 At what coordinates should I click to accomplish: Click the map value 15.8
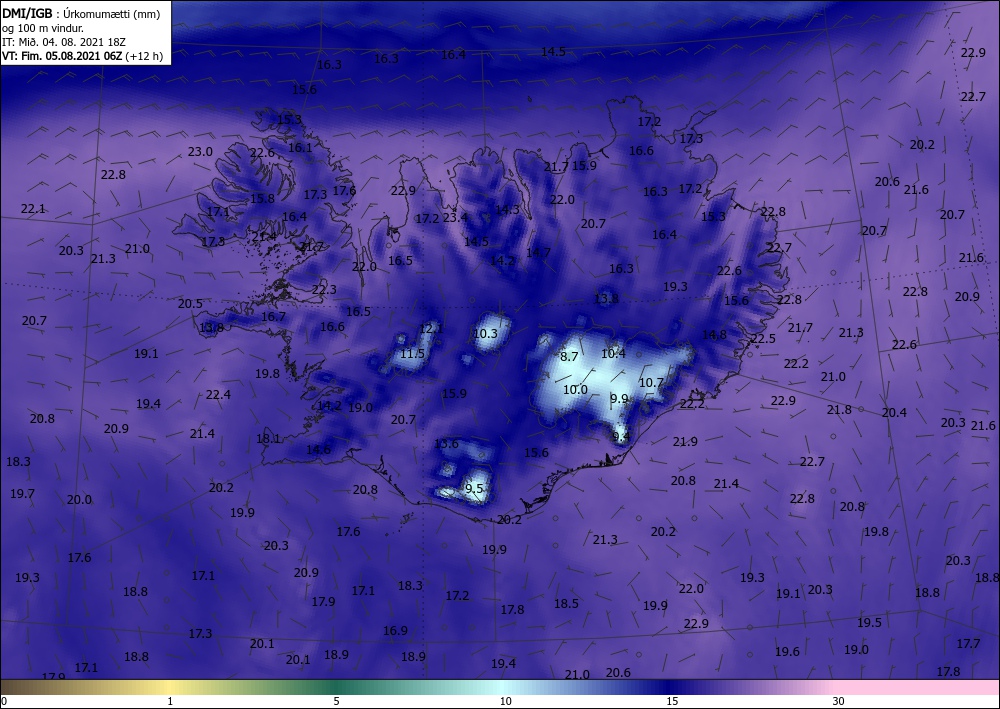pyautogui.click(x=262, y=198)
